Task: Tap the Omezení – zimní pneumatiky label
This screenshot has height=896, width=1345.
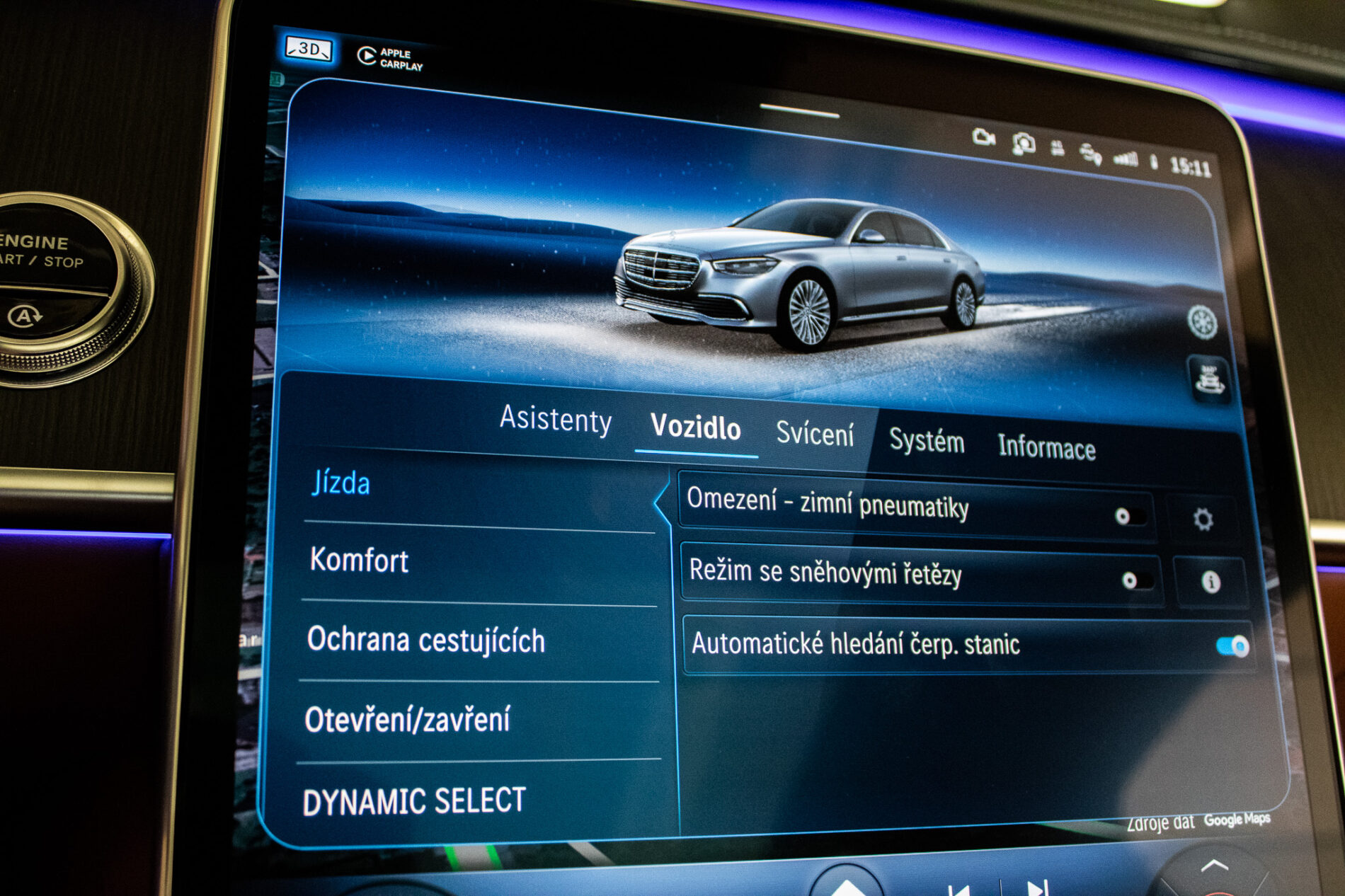Action: tap(827, 503)
